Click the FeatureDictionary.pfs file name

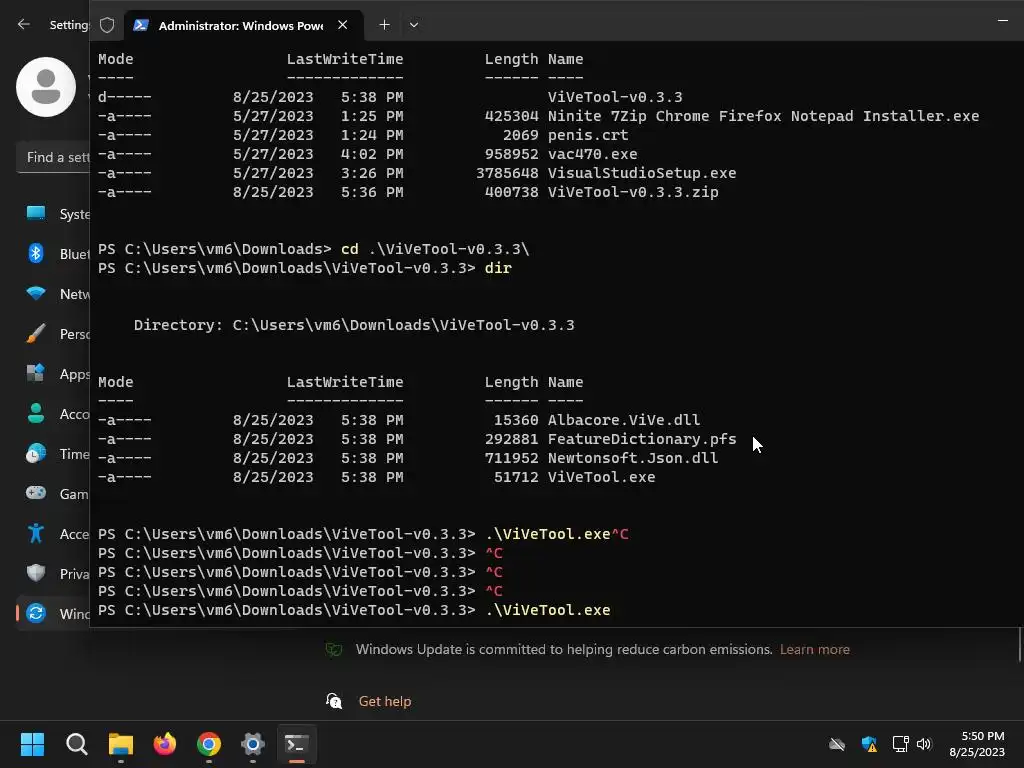[642, 439]
